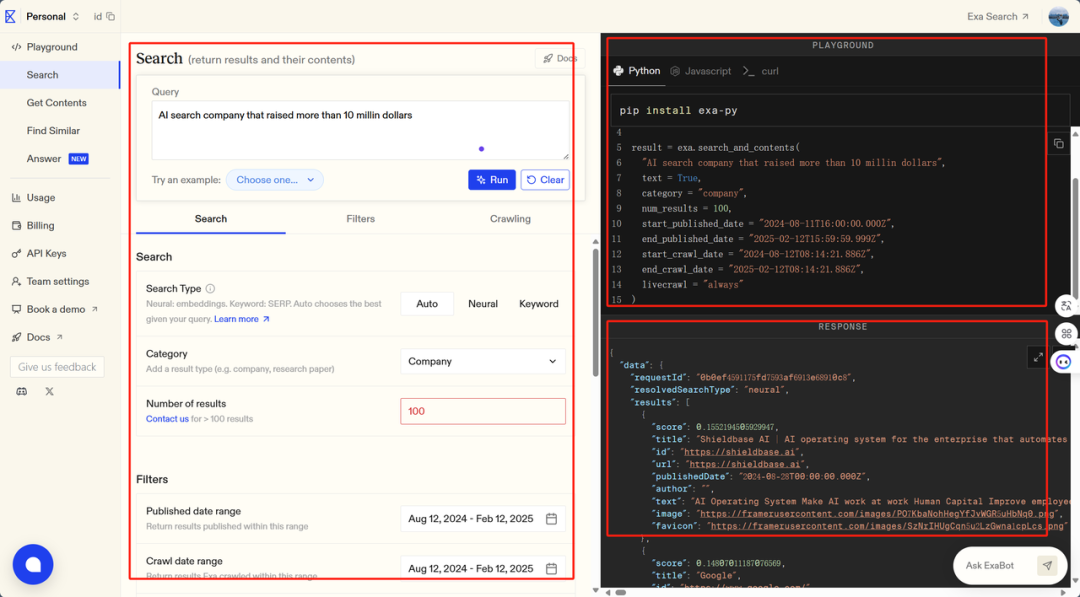
Task: Click the grid extension icon on right edge
Action: [1066, 334]
